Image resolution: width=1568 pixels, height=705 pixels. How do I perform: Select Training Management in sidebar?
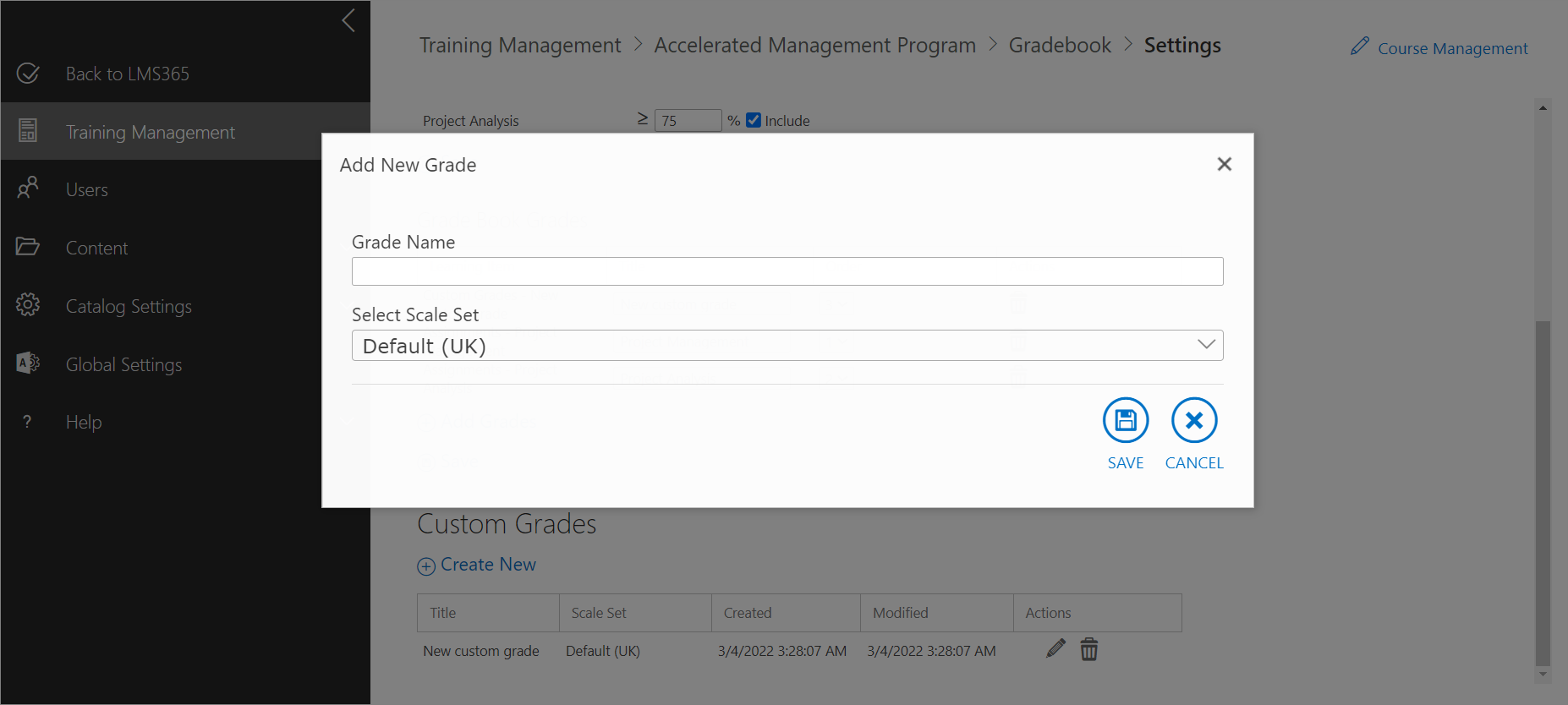tap(151, 132)
